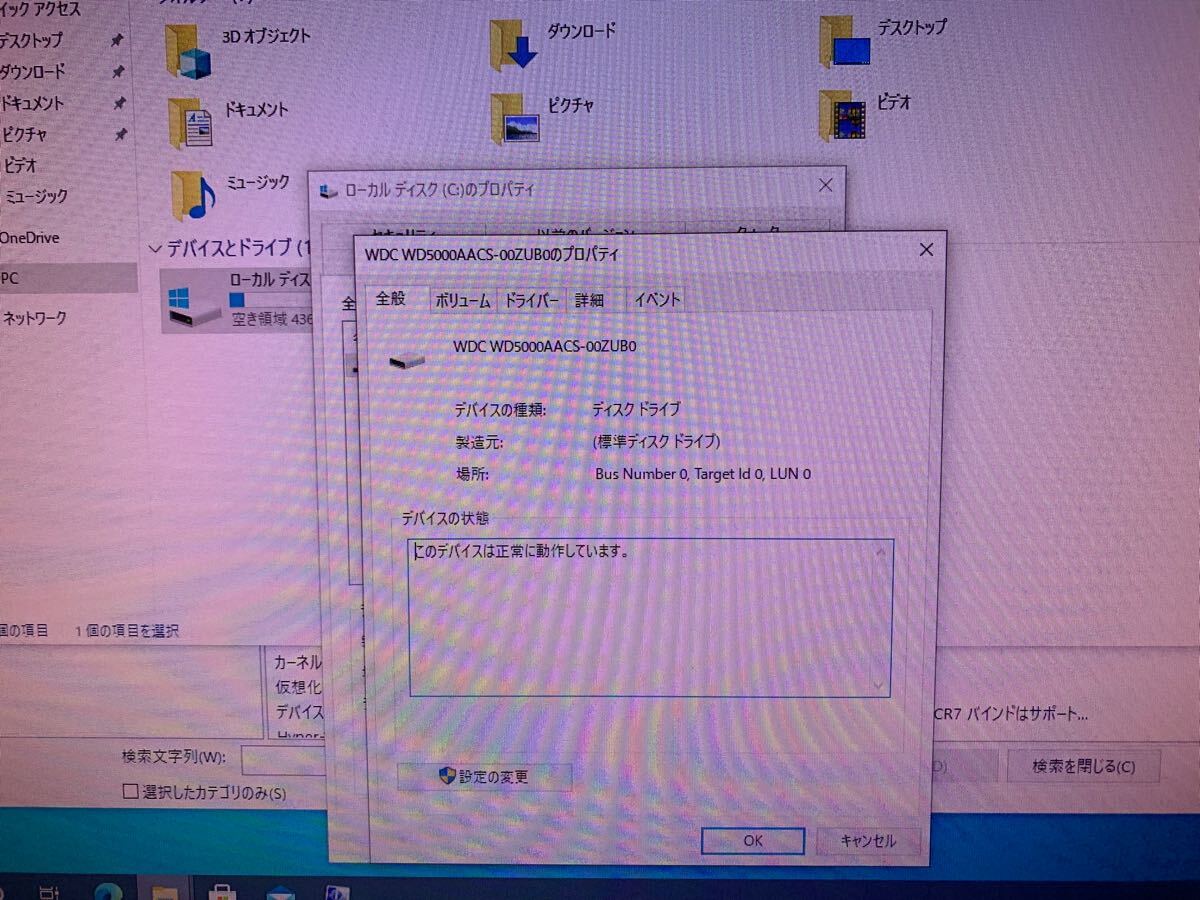Open the ビデオ folder icon in main pane
The height and width of the screenshot is (900, 1200).
(841, 114)
